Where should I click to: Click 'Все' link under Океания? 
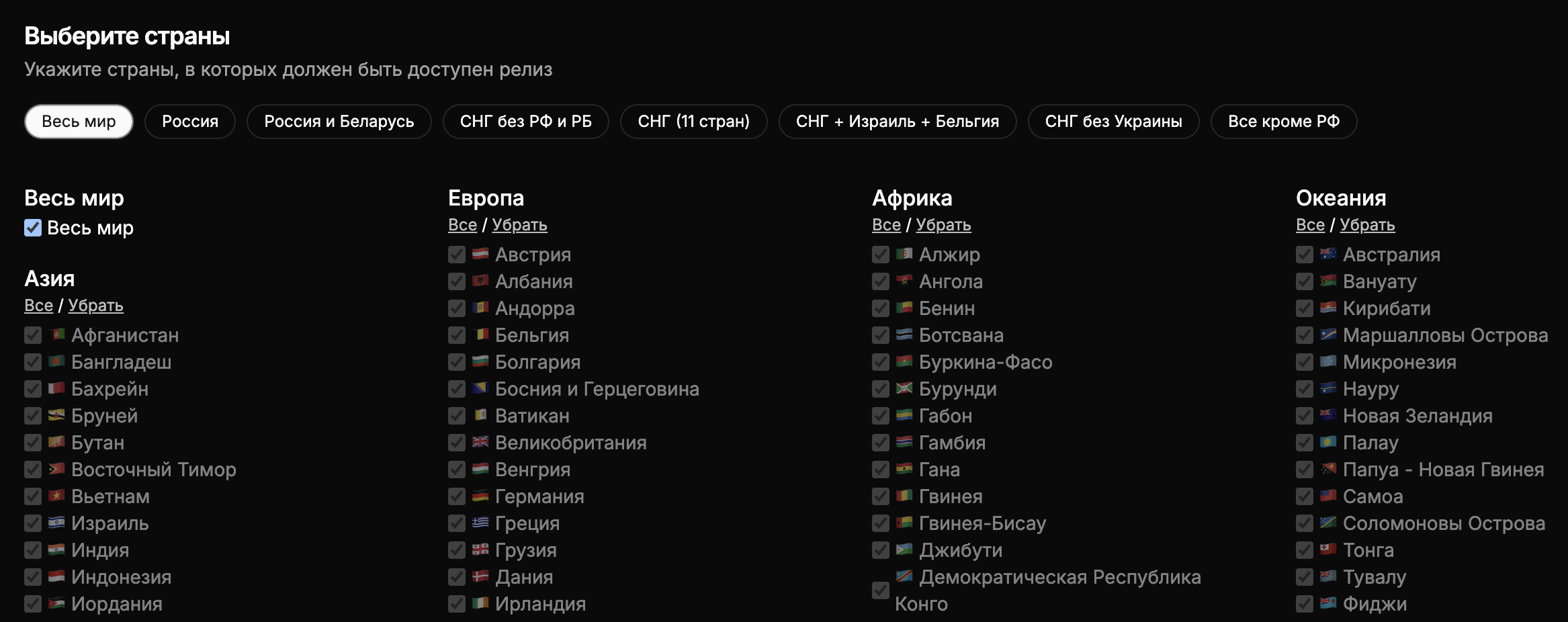(x=1310, y=225)
